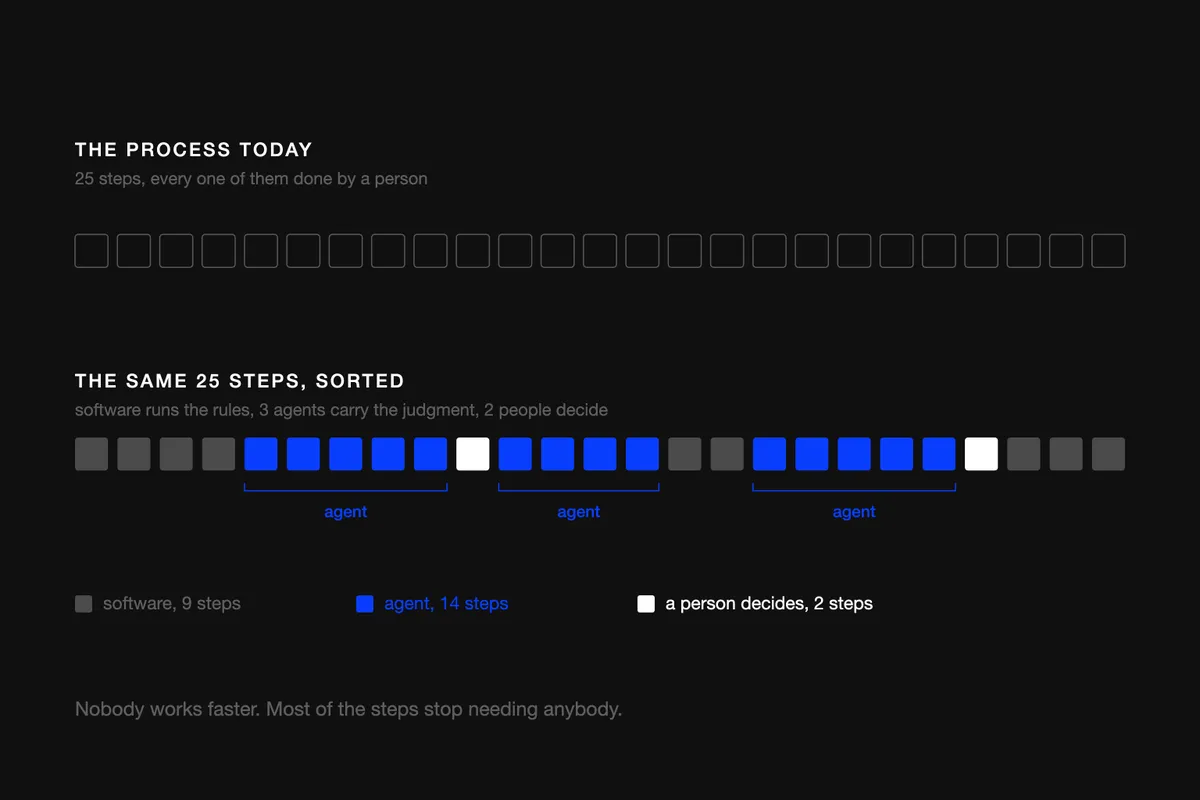Click the middle 'agent' bracket label
The height and width of the screenshot is (800, 1200).
[579, 512]
